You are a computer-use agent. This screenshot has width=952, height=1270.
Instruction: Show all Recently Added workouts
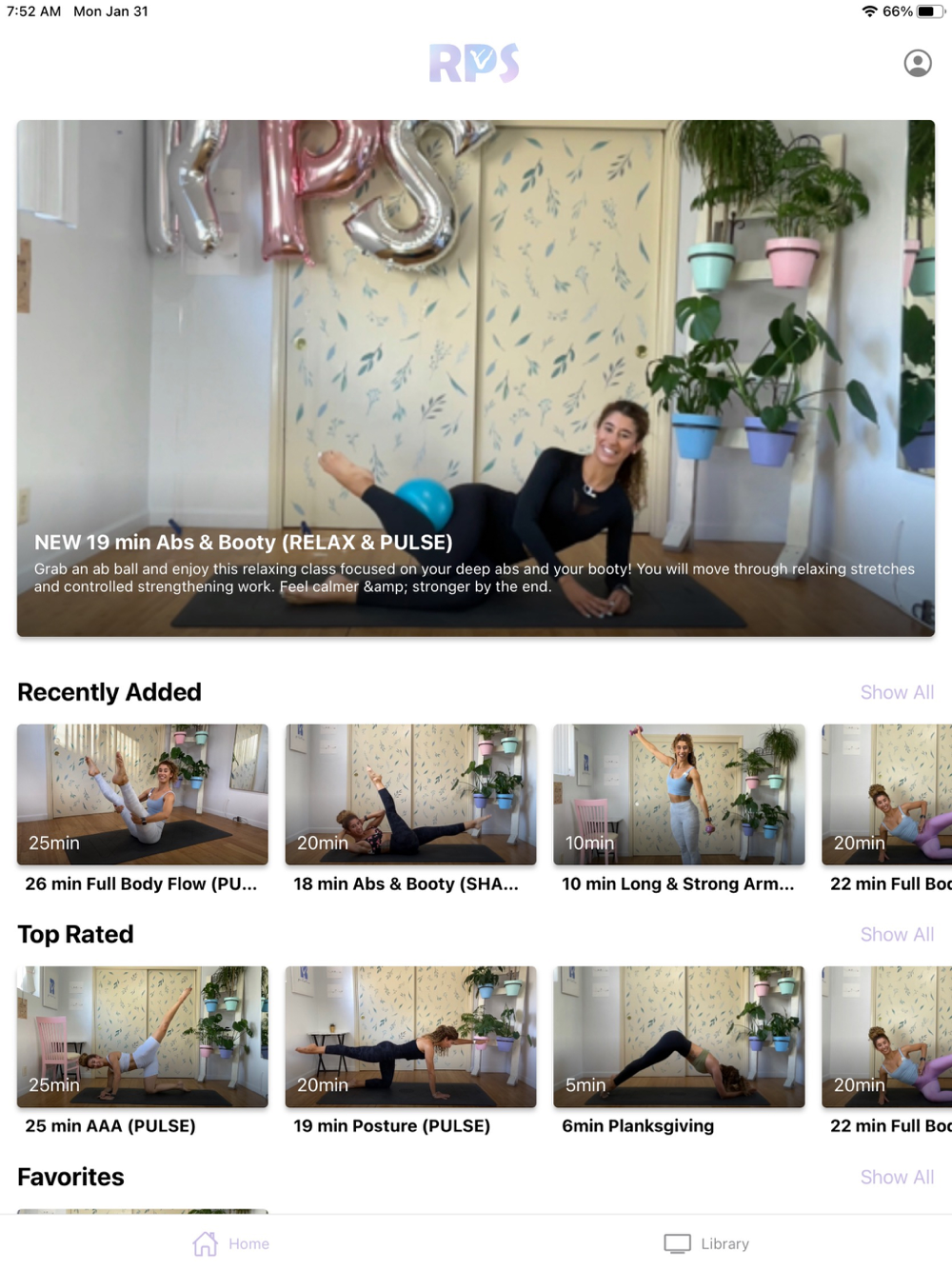coord(897,692)
